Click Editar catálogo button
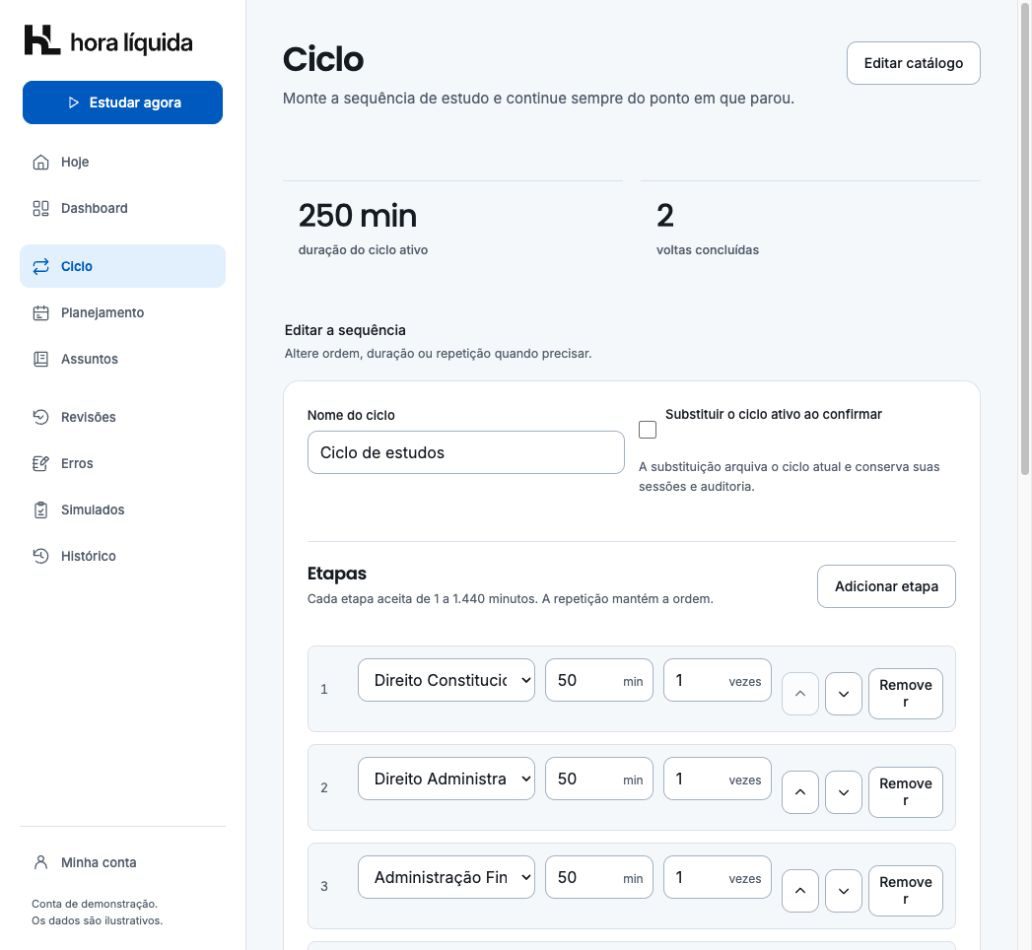 point(914,63)
